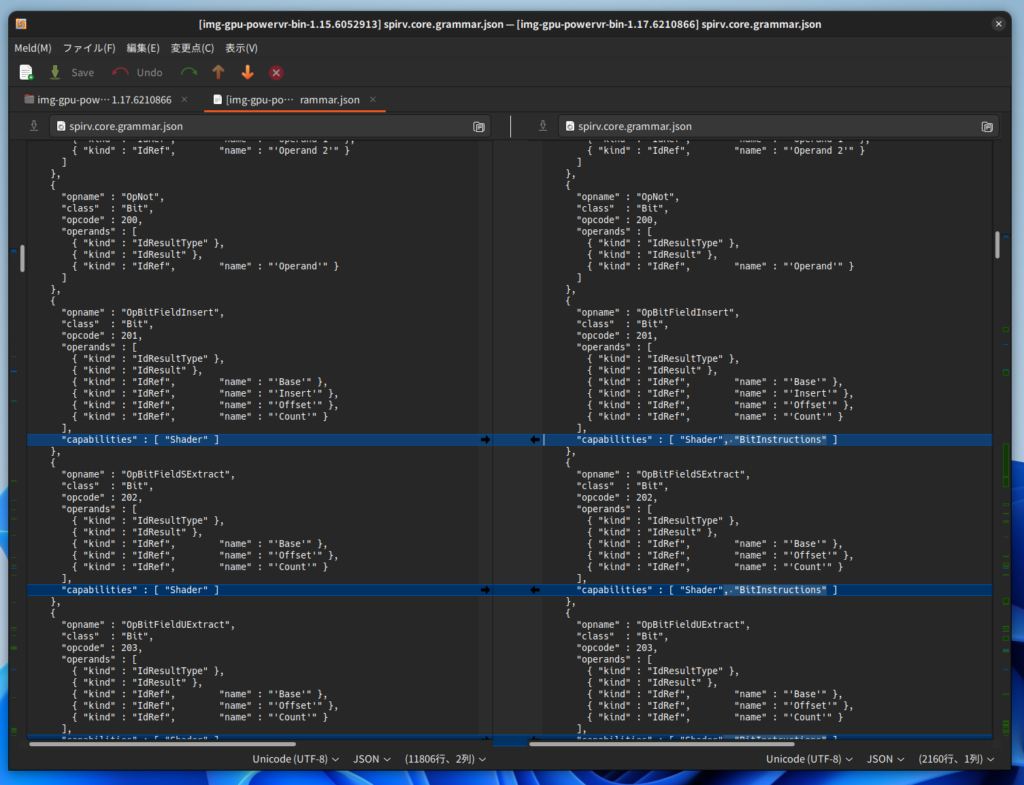Open left pane Unicode (UTF-8) encoding dropdown
The width and height of the screenshot is (1024, 785).
pos(296,759)
